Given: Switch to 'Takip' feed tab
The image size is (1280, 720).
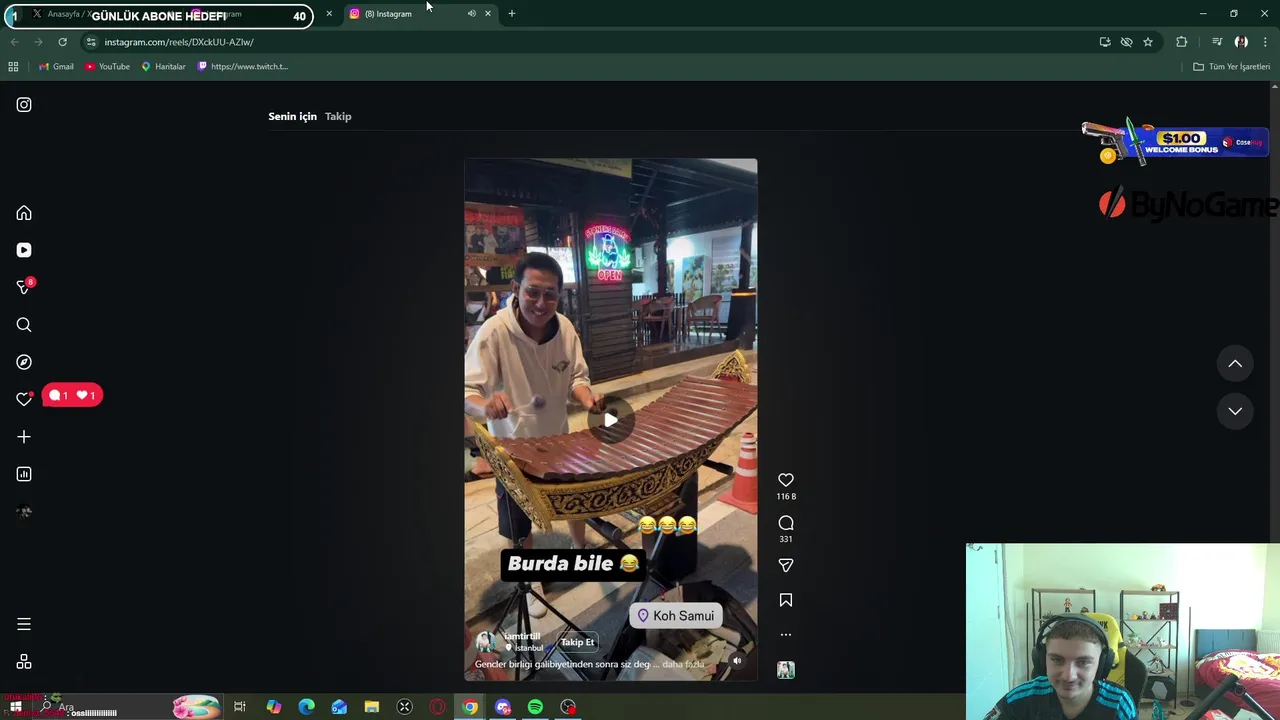Looking at the screenshot, I should point(338,116).
